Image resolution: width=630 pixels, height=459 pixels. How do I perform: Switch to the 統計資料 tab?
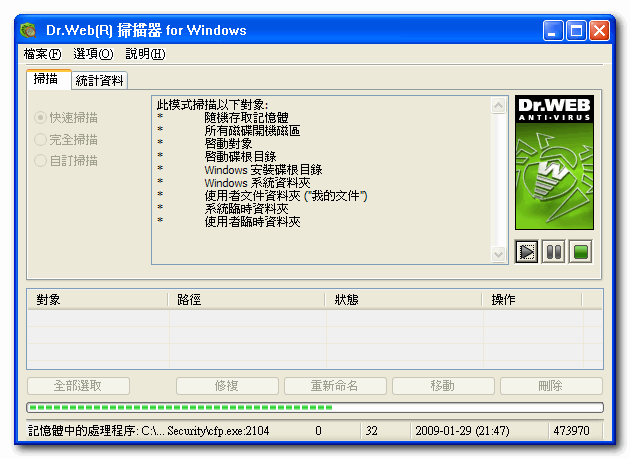(x=99, y=80)
